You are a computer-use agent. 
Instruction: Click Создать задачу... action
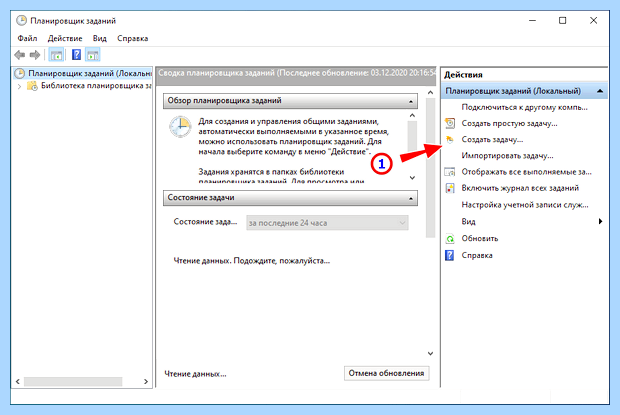[492, 139]
